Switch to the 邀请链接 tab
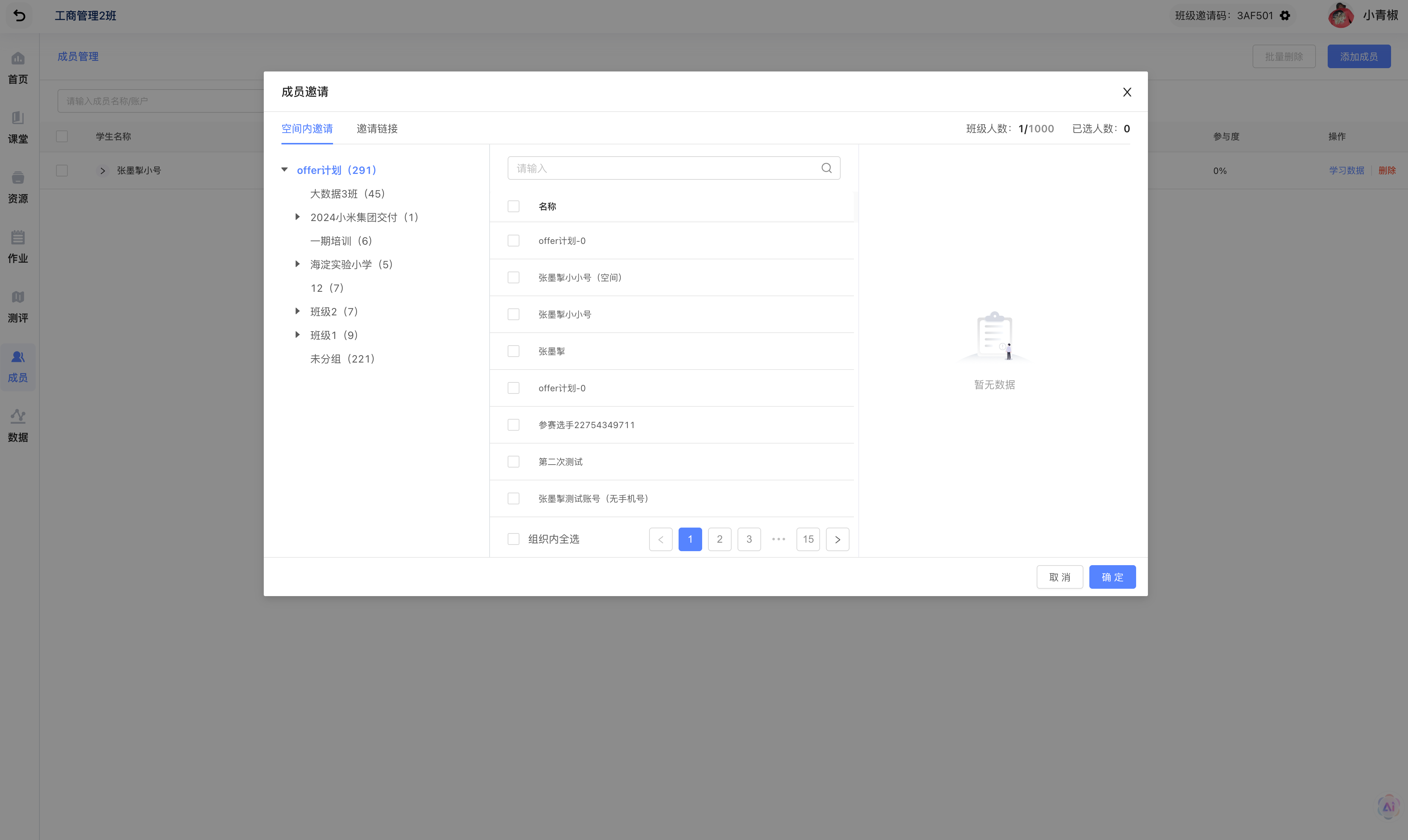 (x=377, y=129)
